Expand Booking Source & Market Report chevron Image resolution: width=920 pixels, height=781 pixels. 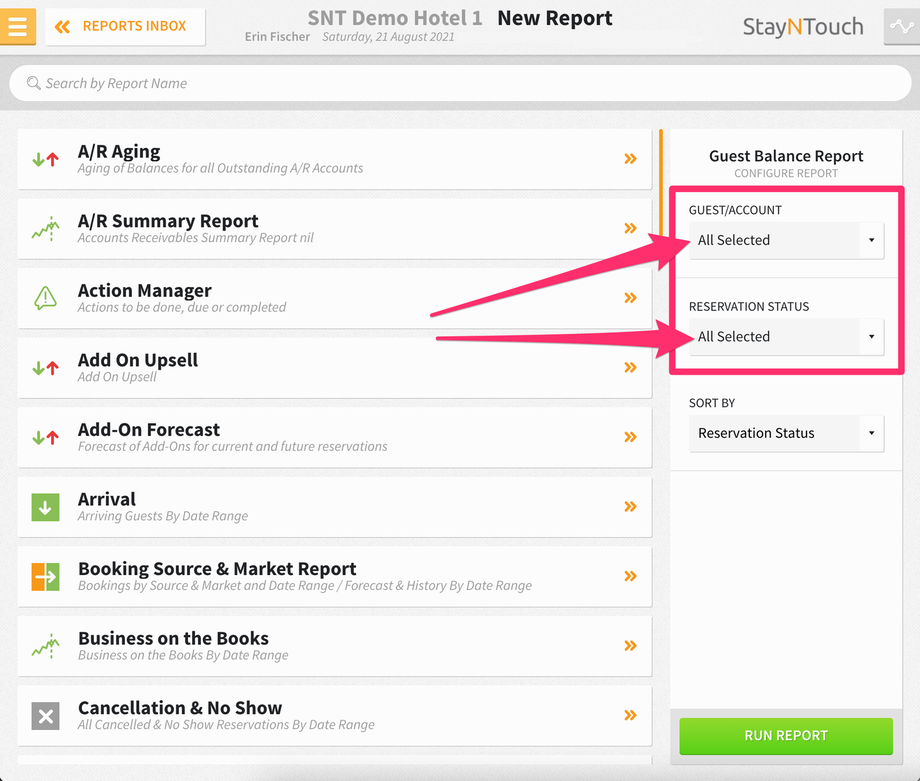pyautogui.click(x=631, y=576)
